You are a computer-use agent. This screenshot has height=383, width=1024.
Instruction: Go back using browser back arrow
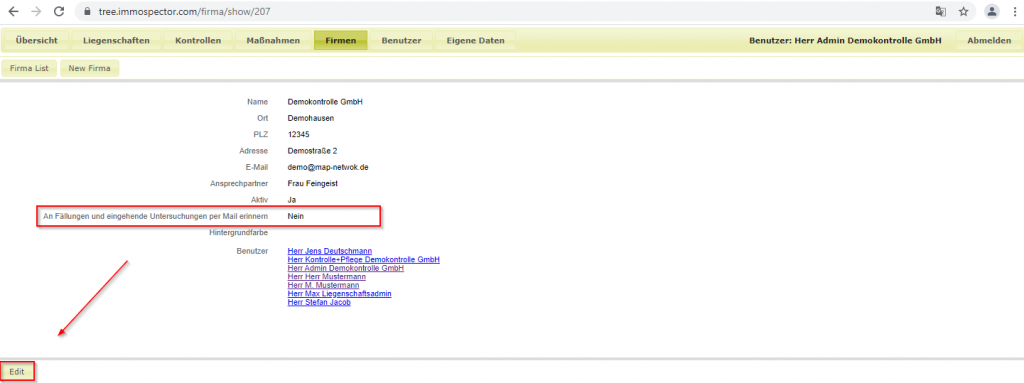point(13,11)
